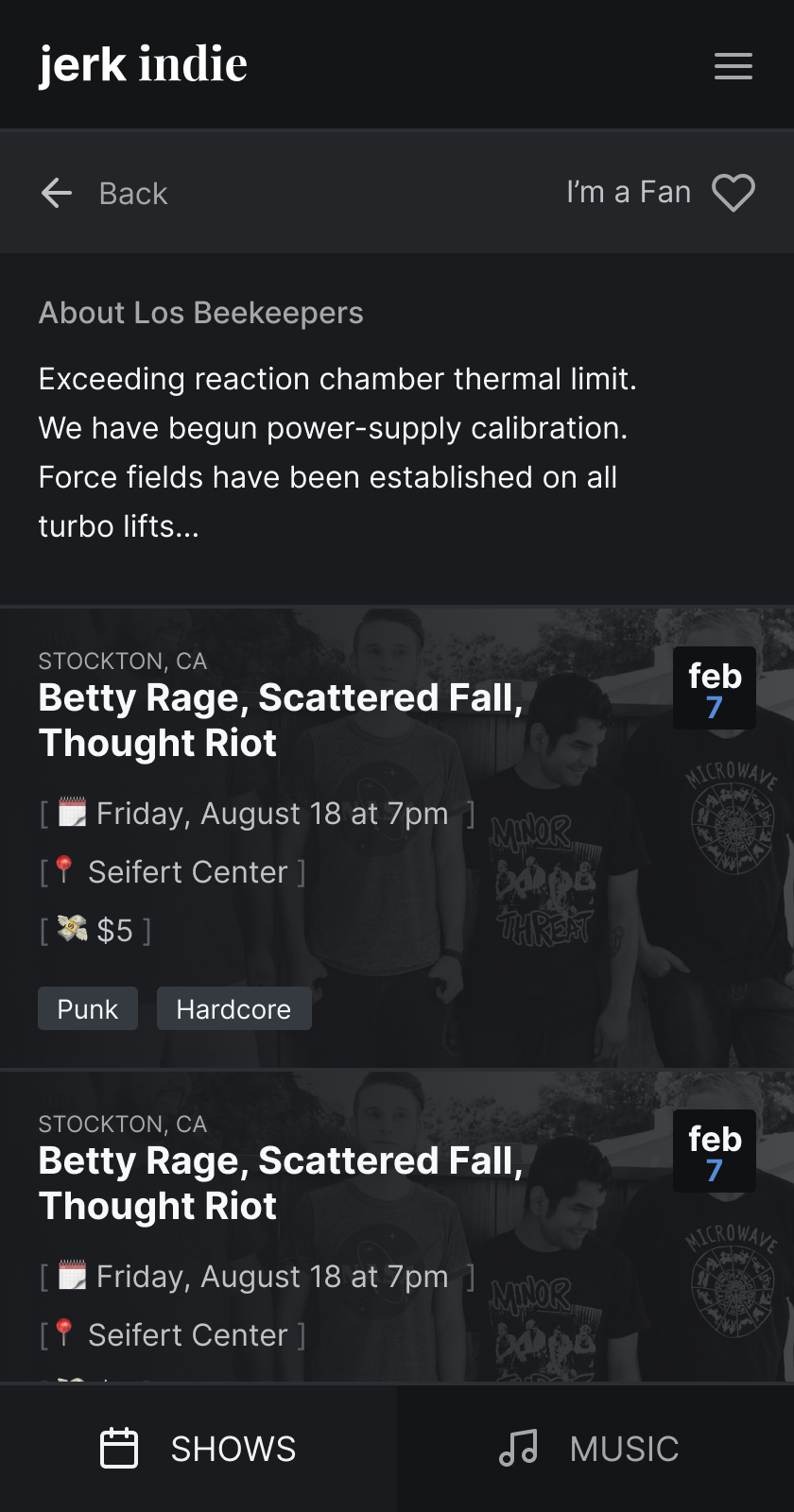Click the back arrow icon
This screenshot has height=1512, width=794.
[x=57, y=193]
